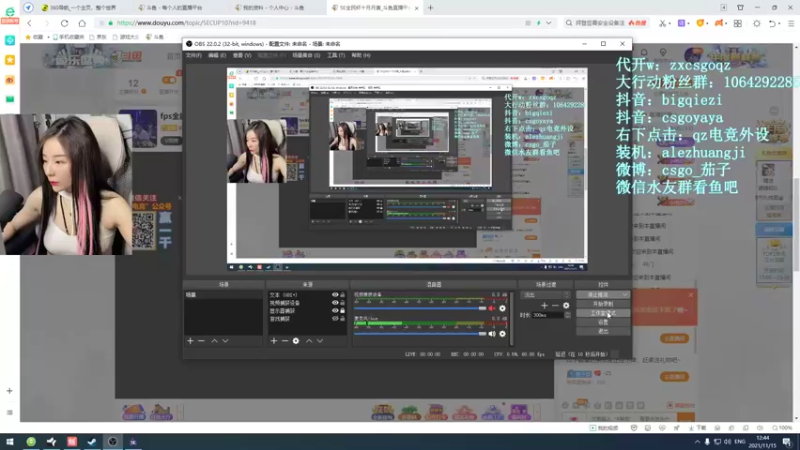Viewport: 800px width, 450px height.
Task: Adjust transition duration spinner arrows
Action: tap(567, 315)
